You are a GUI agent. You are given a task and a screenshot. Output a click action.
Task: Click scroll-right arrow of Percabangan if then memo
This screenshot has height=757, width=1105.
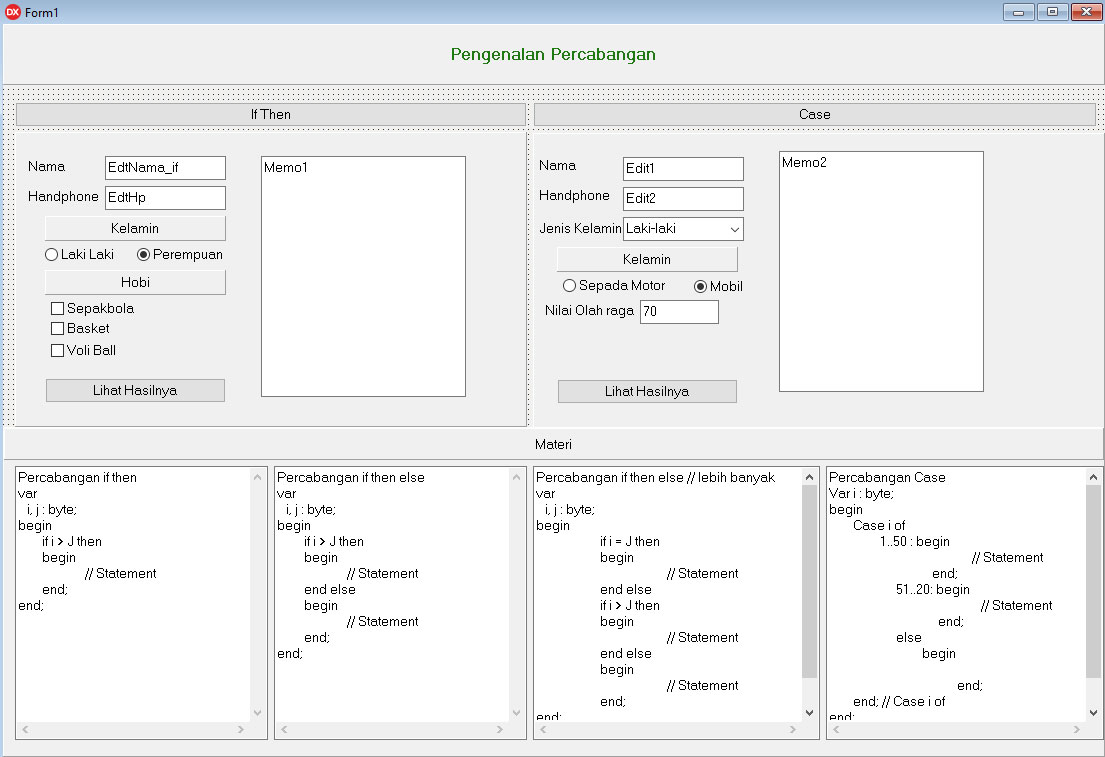[x=241, y=730]
